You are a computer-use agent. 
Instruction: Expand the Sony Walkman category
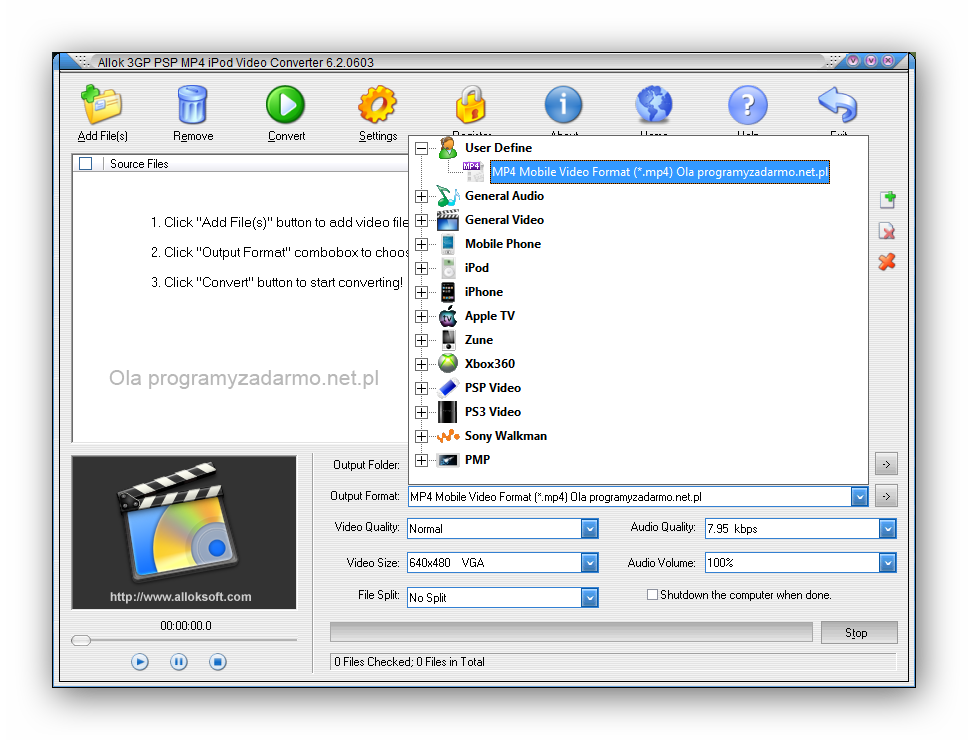coord(422,436)
